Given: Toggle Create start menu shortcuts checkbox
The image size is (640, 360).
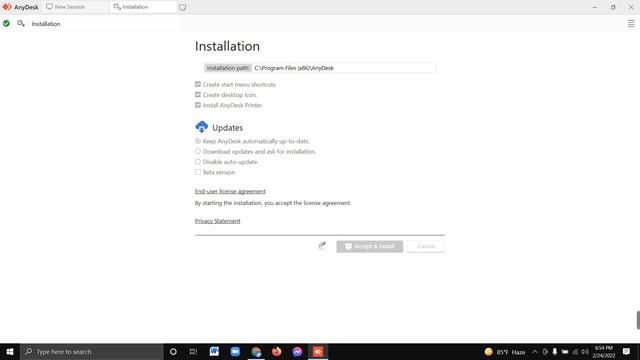Looking at the screenshot, I should (198, 84).
